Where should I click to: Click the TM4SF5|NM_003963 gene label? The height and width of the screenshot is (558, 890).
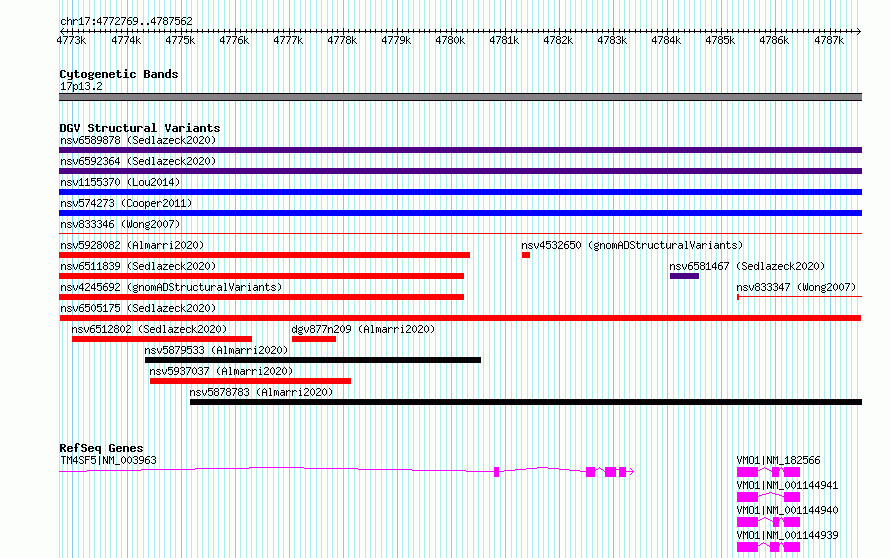click(x=108, y=460)
